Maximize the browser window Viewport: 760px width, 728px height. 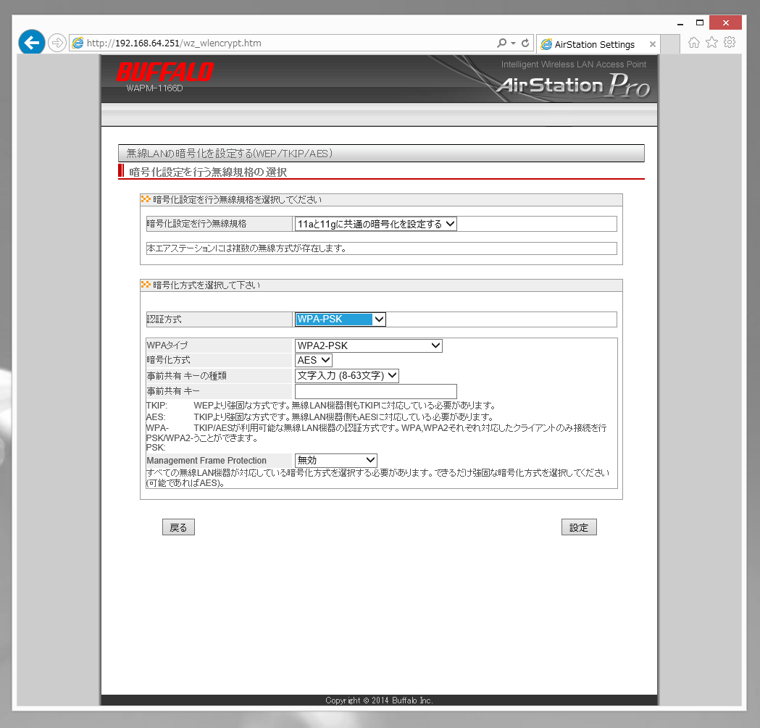699,23
